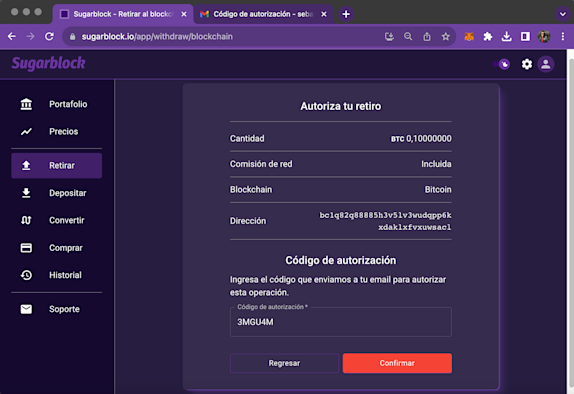
Task: Close the Sugarblock browser tab
Action: pyautogui.click(x=184, y=14)
